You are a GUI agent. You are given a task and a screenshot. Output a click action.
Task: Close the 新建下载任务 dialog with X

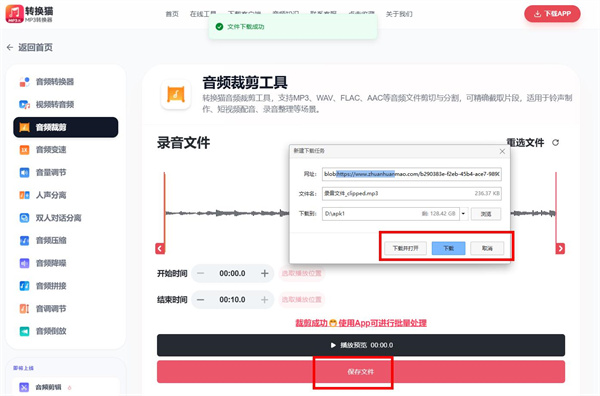[x=502, y=152]
